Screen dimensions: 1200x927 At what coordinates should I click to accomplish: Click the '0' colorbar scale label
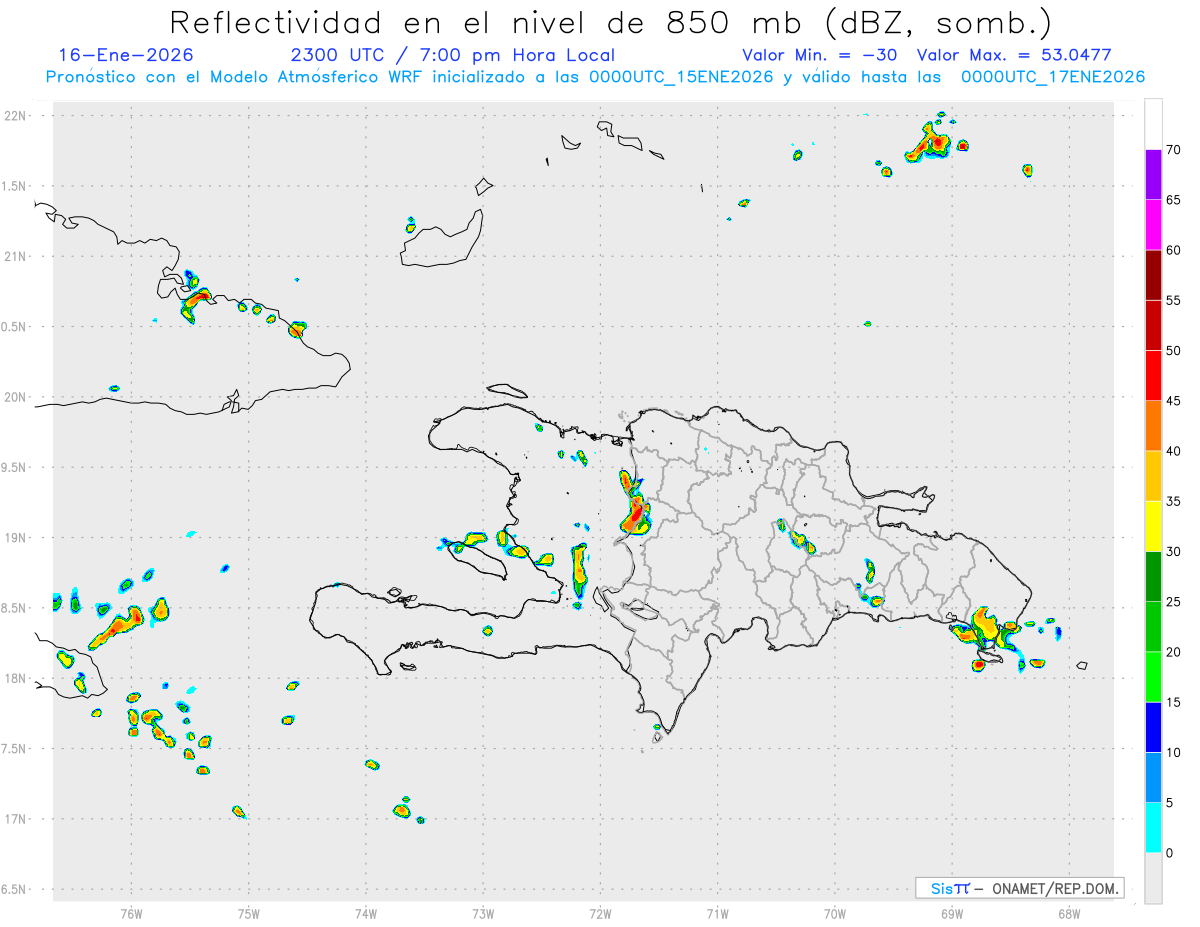pos(1169,853)
